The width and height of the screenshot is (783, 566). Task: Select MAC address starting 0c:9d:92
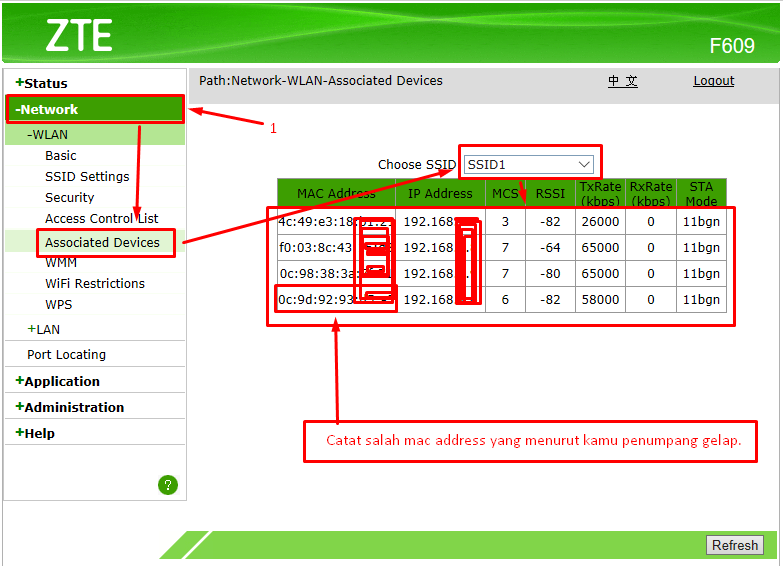(x=336, y=299)
